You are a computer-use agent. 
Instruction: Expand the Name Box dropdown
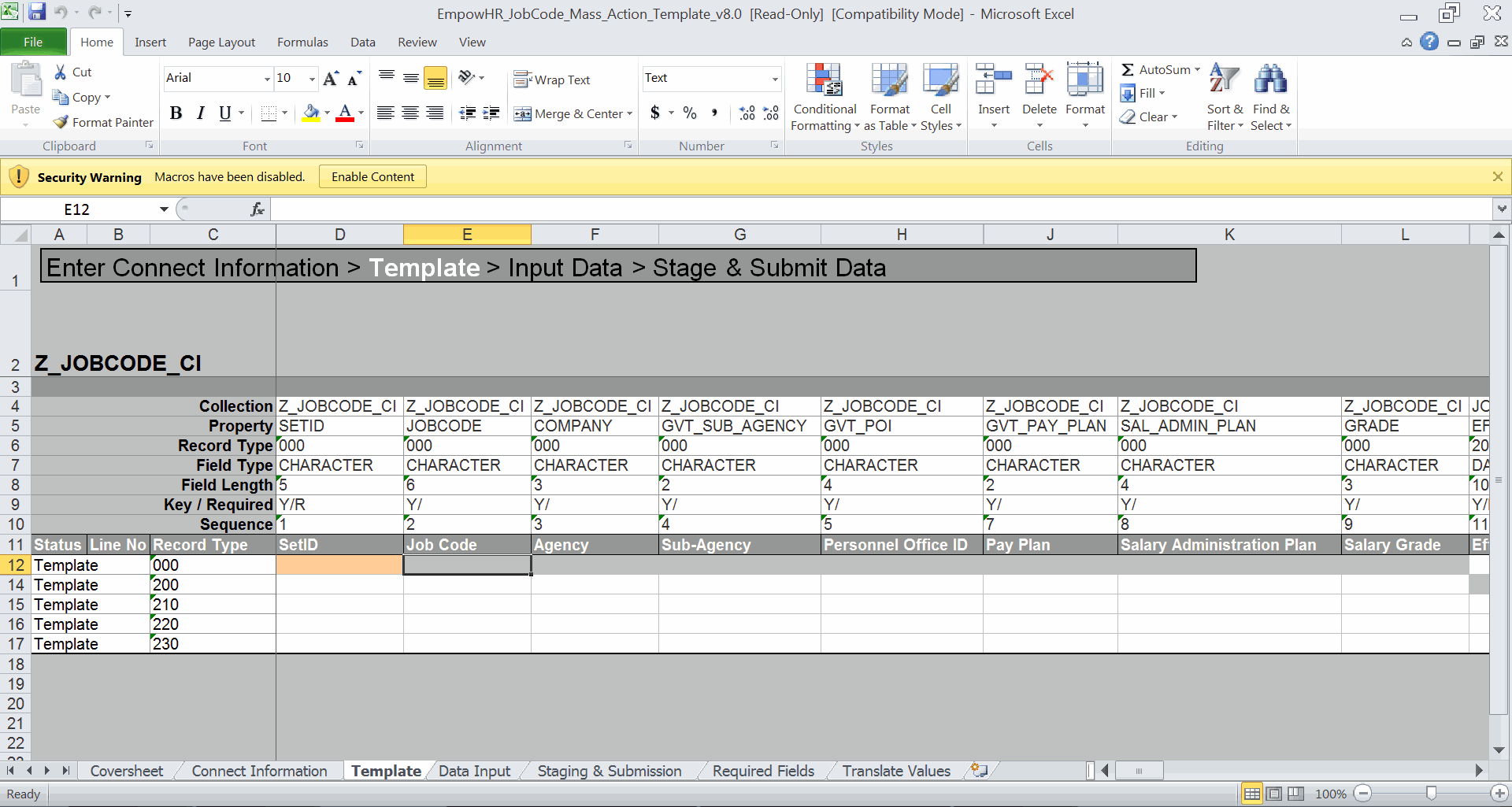coord(164,209)
